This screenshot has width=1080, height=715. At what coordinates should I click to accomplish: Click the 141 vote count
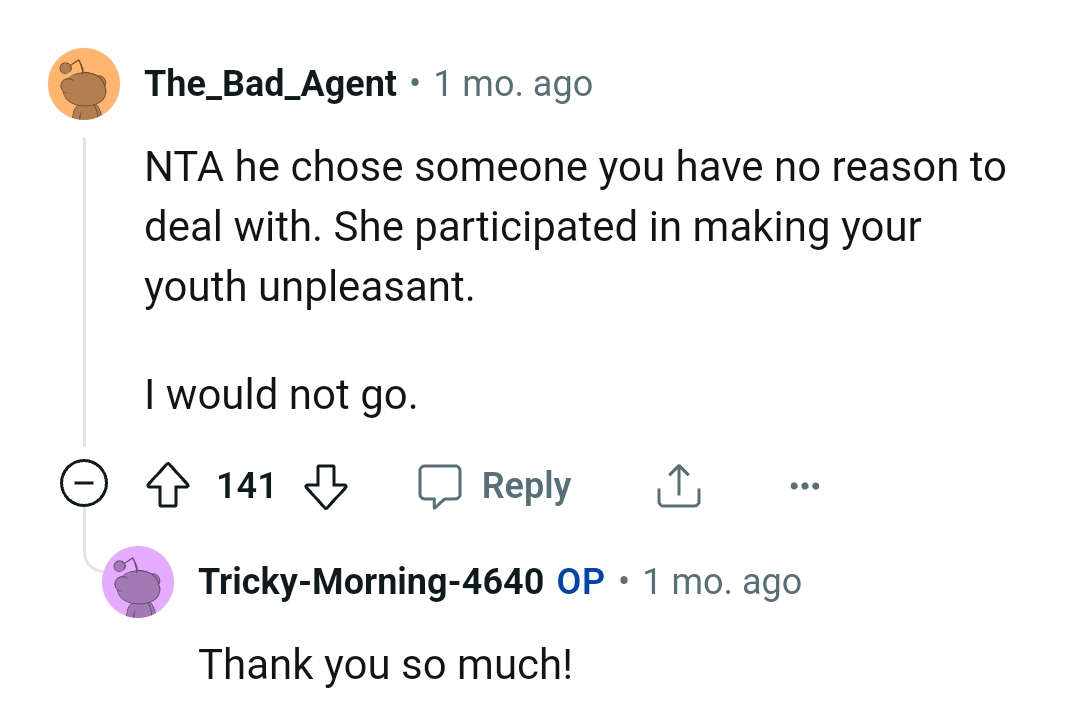tap(247, 485)
